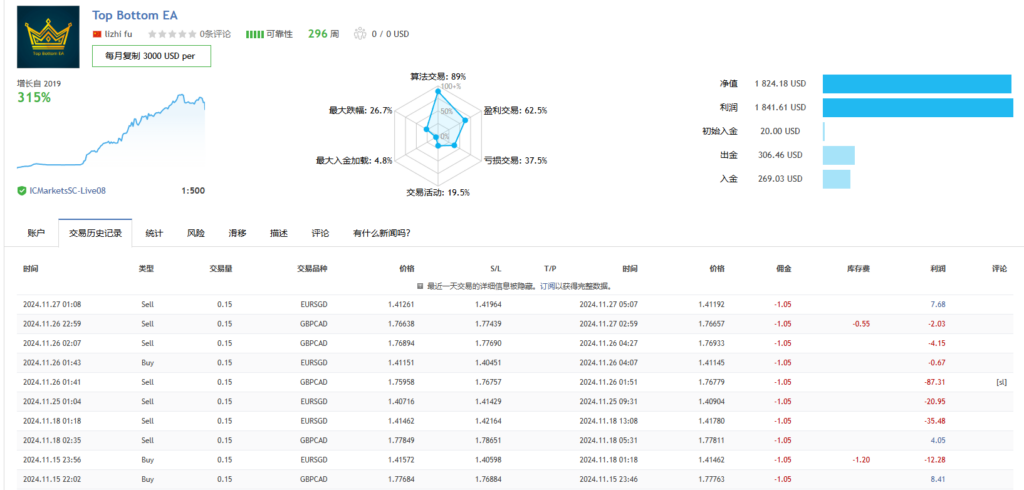Select the 有什么新闻吗? tab
The image size is (1024, 490).
click(x=381, y=233)
